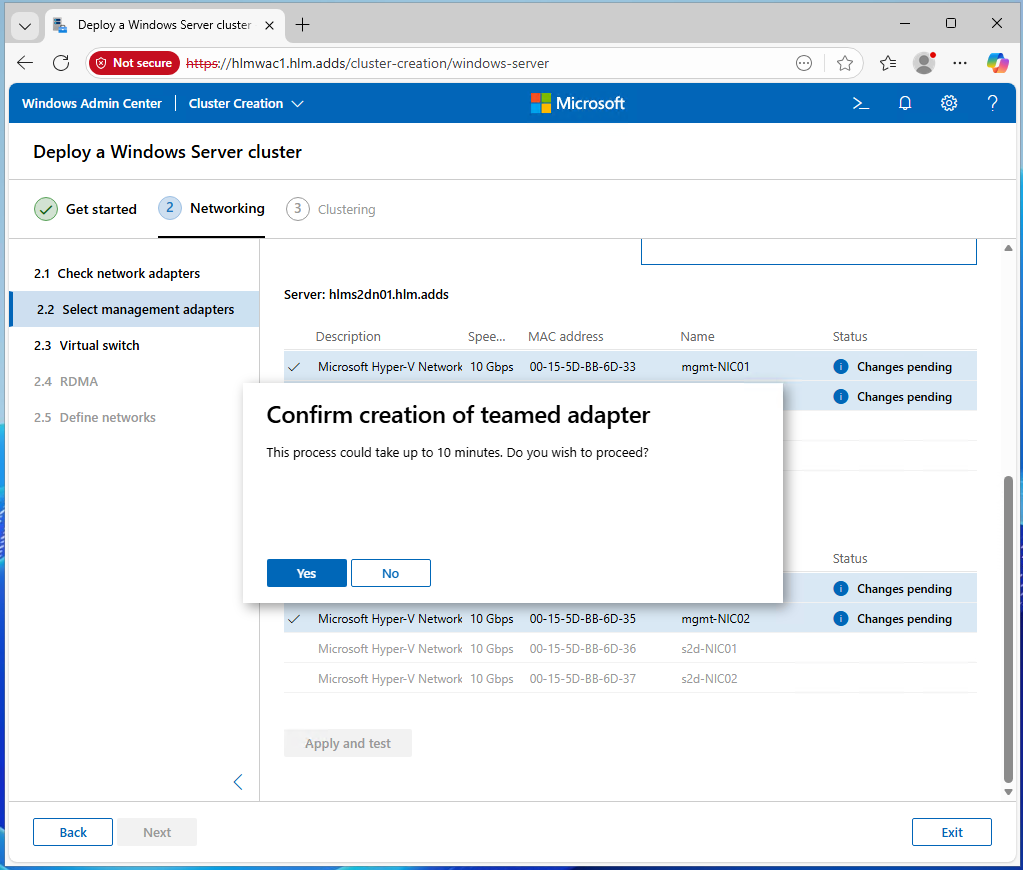Open PowerShell console icon in header
The width and height of the screenshot is (1023, 870).
tap(859, 103)
